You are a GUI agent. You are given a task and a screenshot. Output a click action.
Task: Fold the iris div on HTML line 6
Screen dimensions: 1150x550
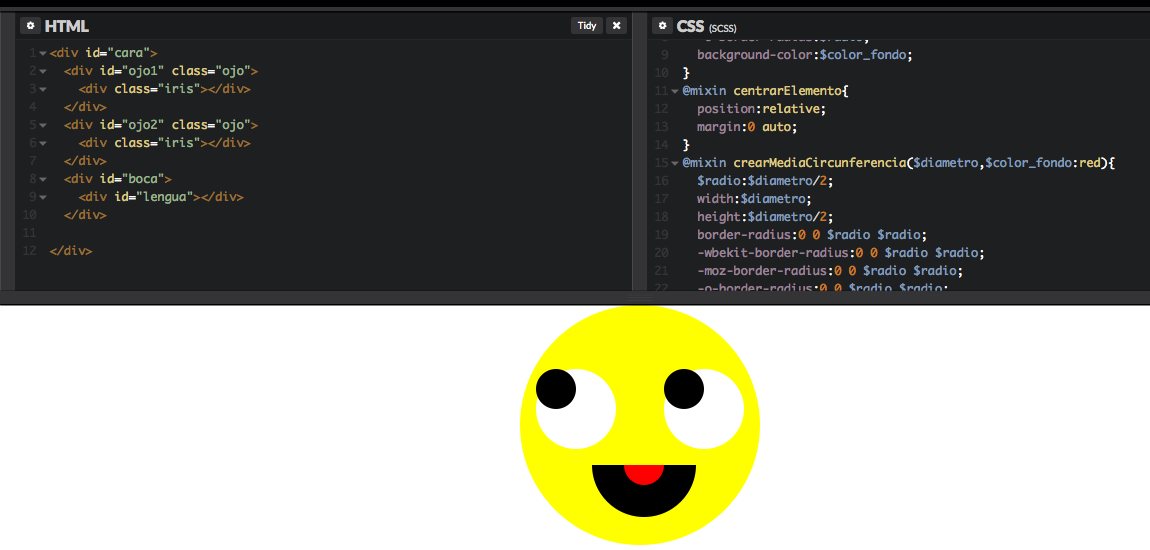point(43,143)
